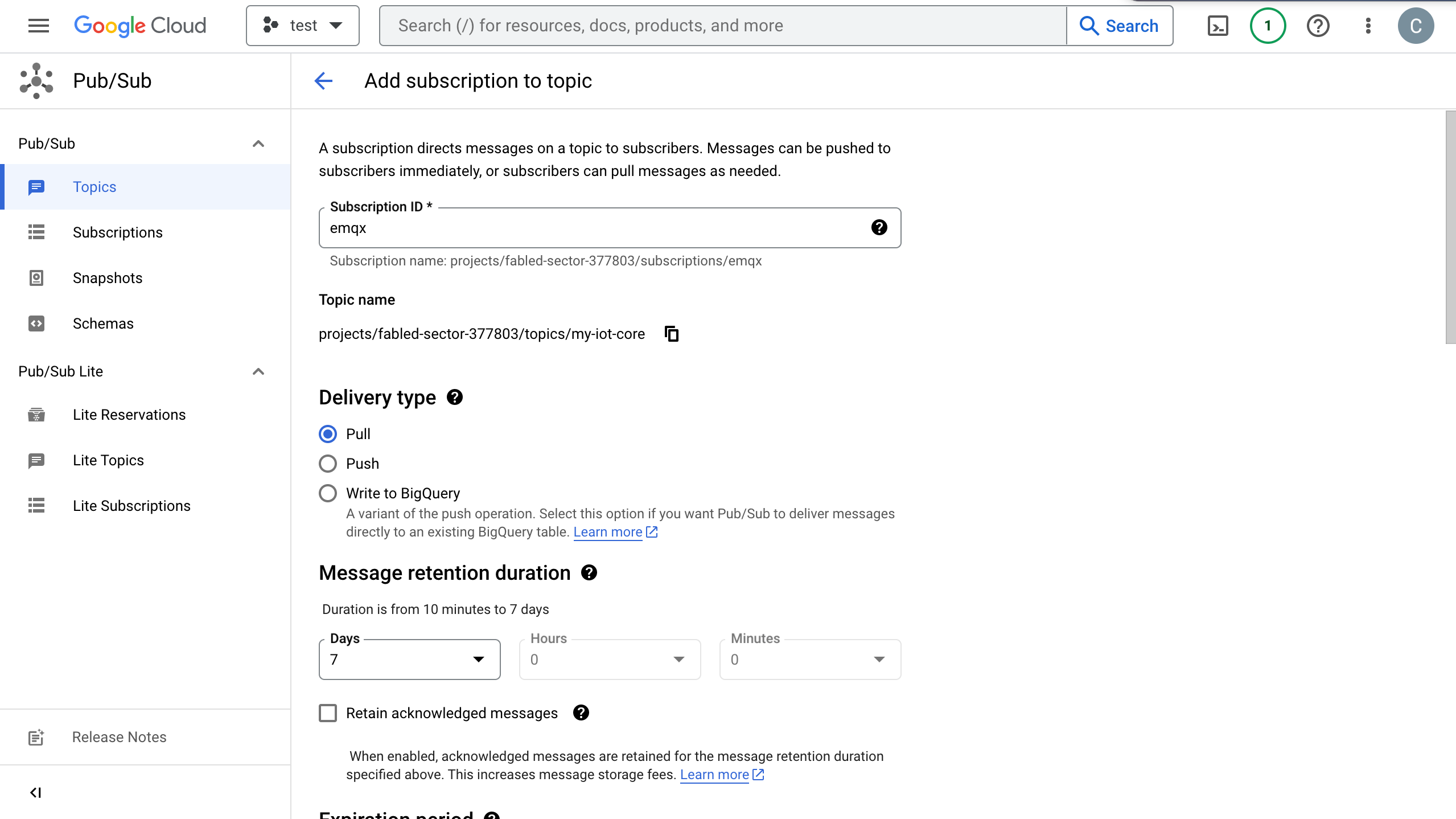Click the Subscriptions sidebar icon
Viewport: 1456px width, 819px height.
36,232
